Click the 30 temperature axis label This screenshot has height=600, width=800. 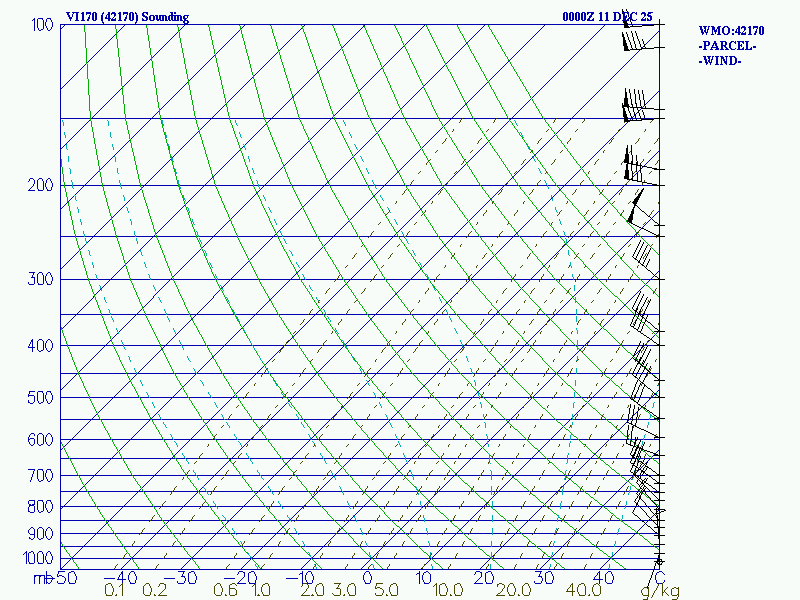click(544, 578)
